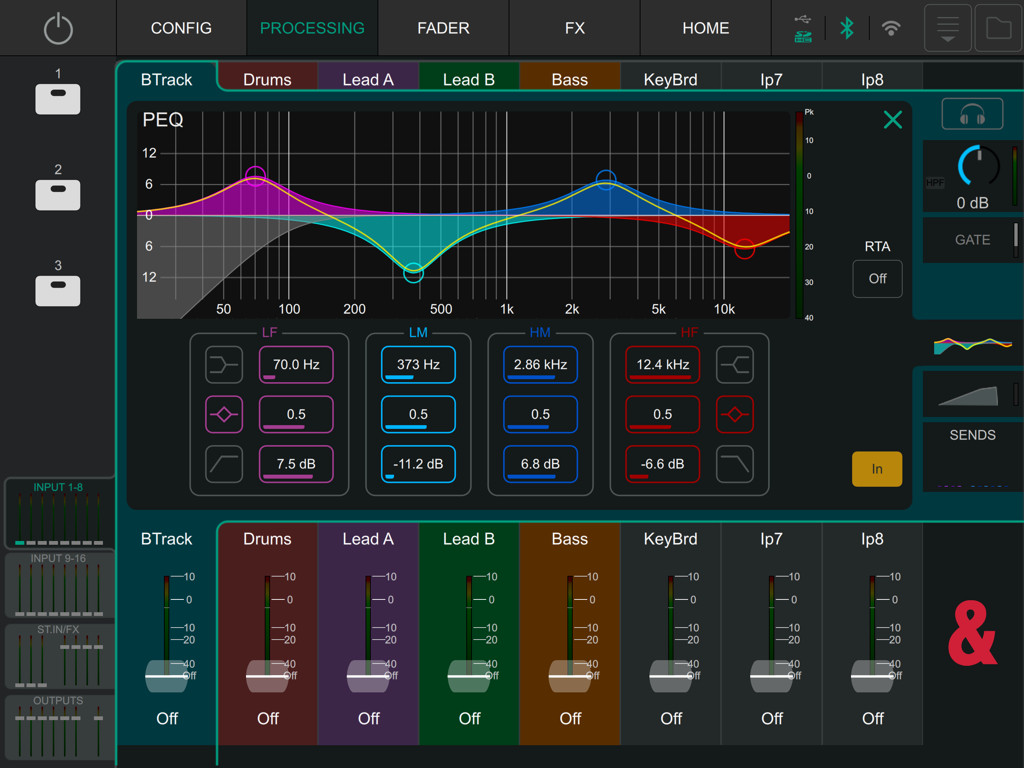Open the show library folder icon
The width and height of the screenshot is (1024, 768).
[x=997, y=28]
